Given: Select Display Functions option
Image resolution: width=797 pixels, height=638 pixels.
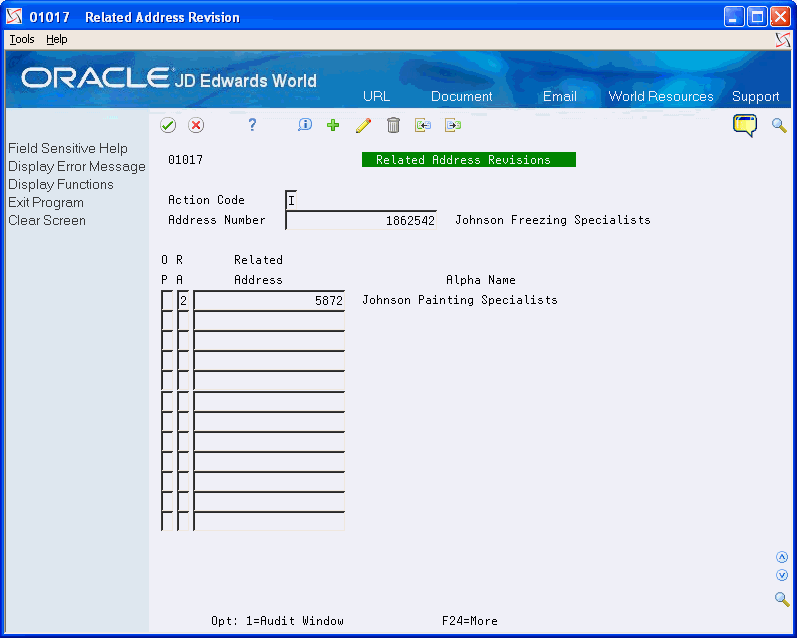Looking at the screenshot, I should point(60,185).
